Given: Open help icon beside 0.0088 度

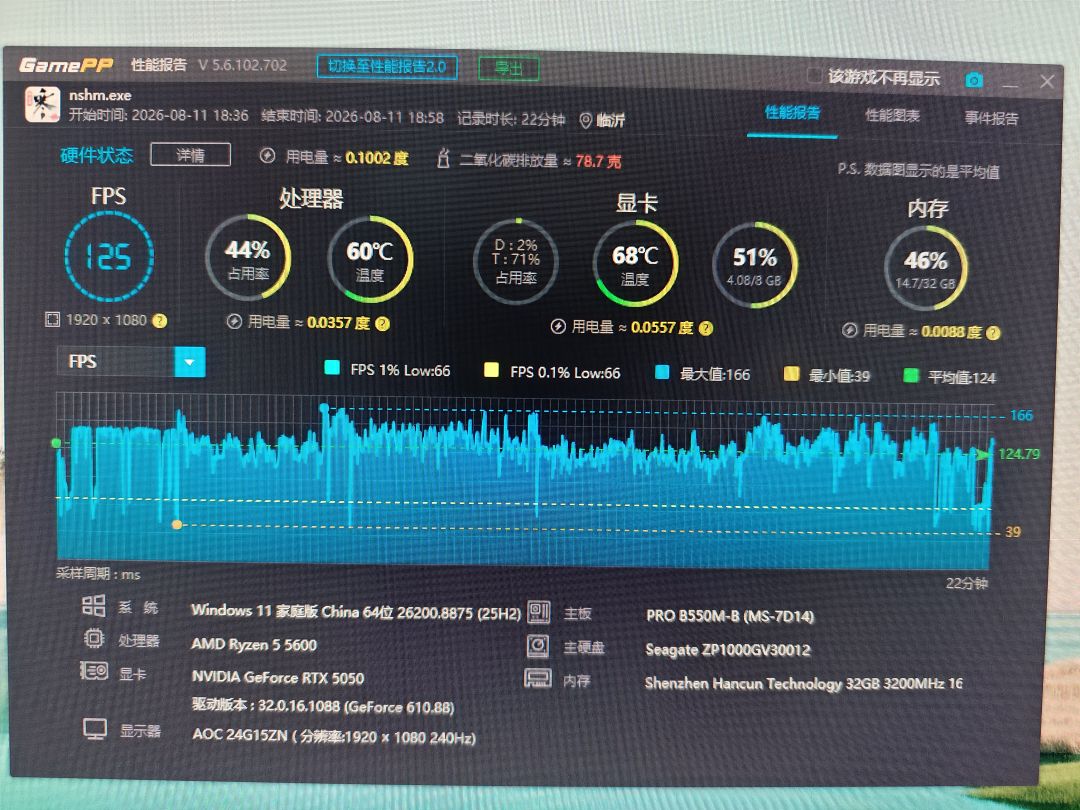Looking at the screenshot, I should [x=993, y=333].
